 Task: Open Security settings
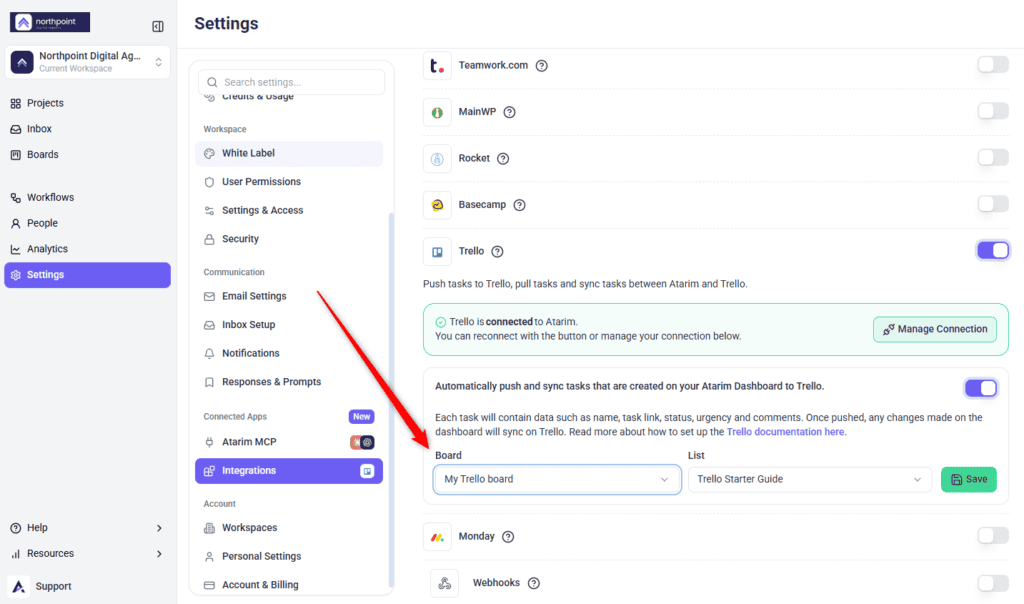point(289,239)
